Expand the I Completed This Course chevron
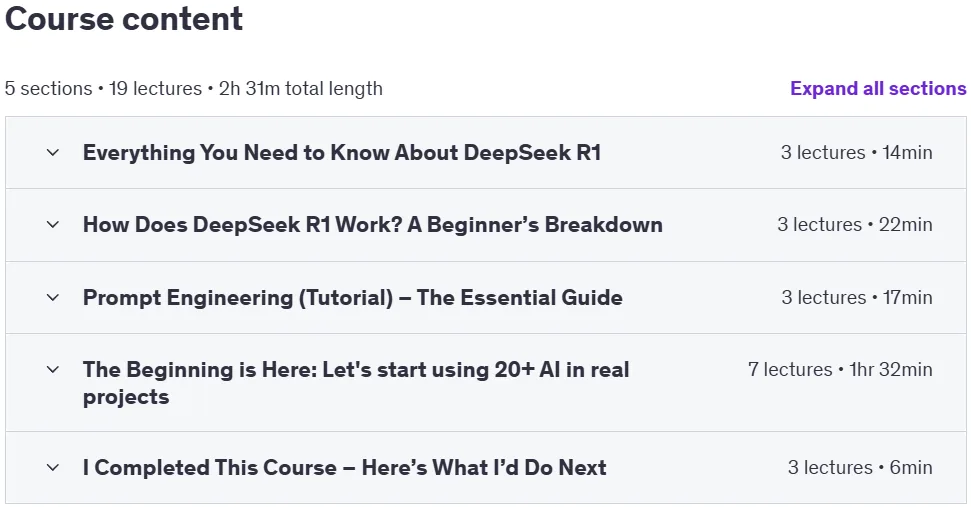Image resolution: width=971 pixels, height=507 pixels. [53, 468]
